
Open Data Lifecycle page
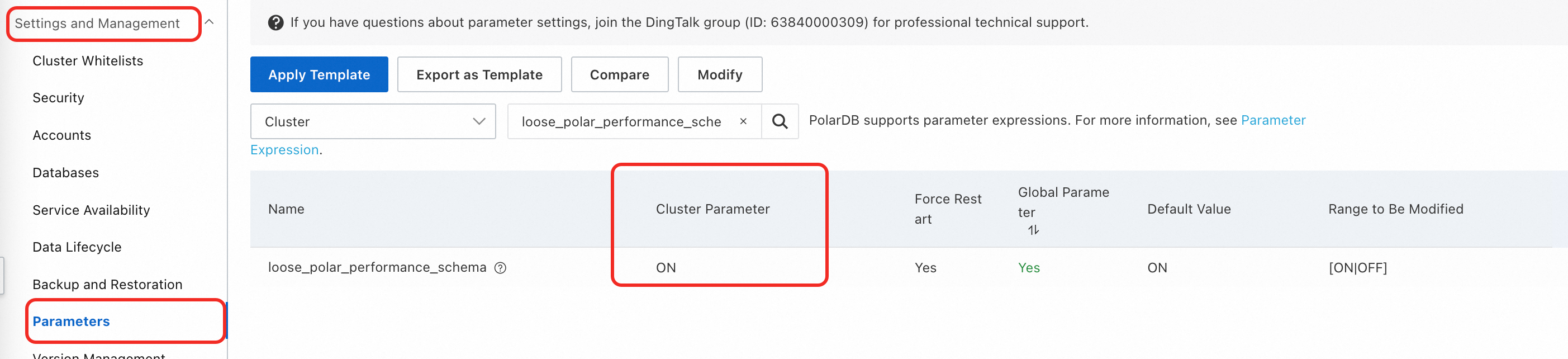click(x=77, y=247)
